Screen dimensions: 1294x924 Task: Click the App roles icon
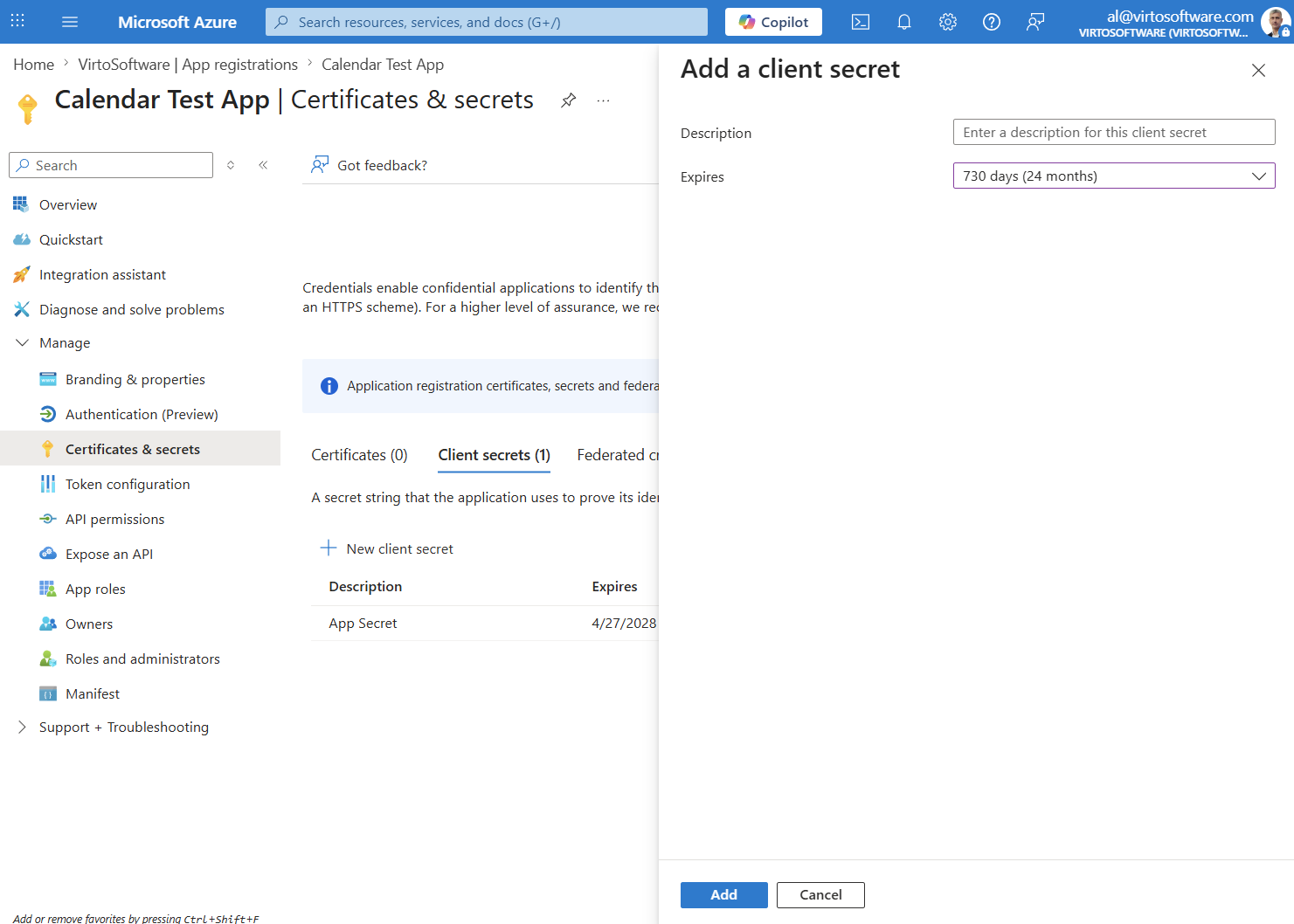click(48, 589)
